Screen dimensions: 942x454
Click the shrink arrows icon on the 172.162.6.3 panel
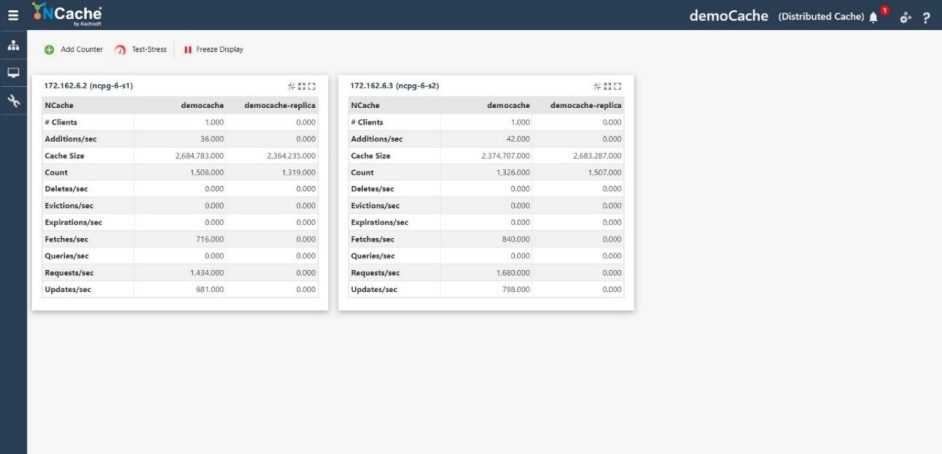pyautogui.click(x=597, y=86)
